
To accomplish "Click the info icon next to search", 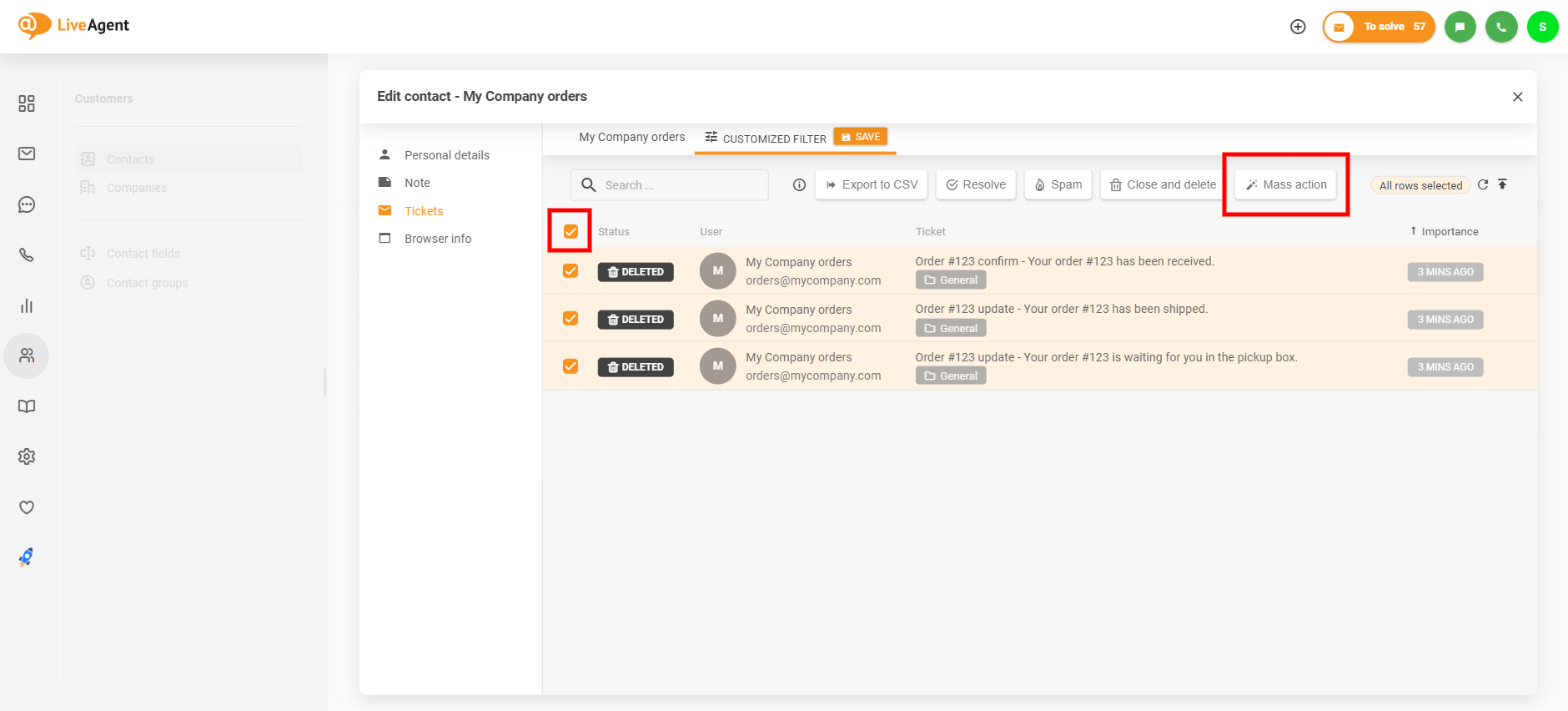I will [799, 185].
